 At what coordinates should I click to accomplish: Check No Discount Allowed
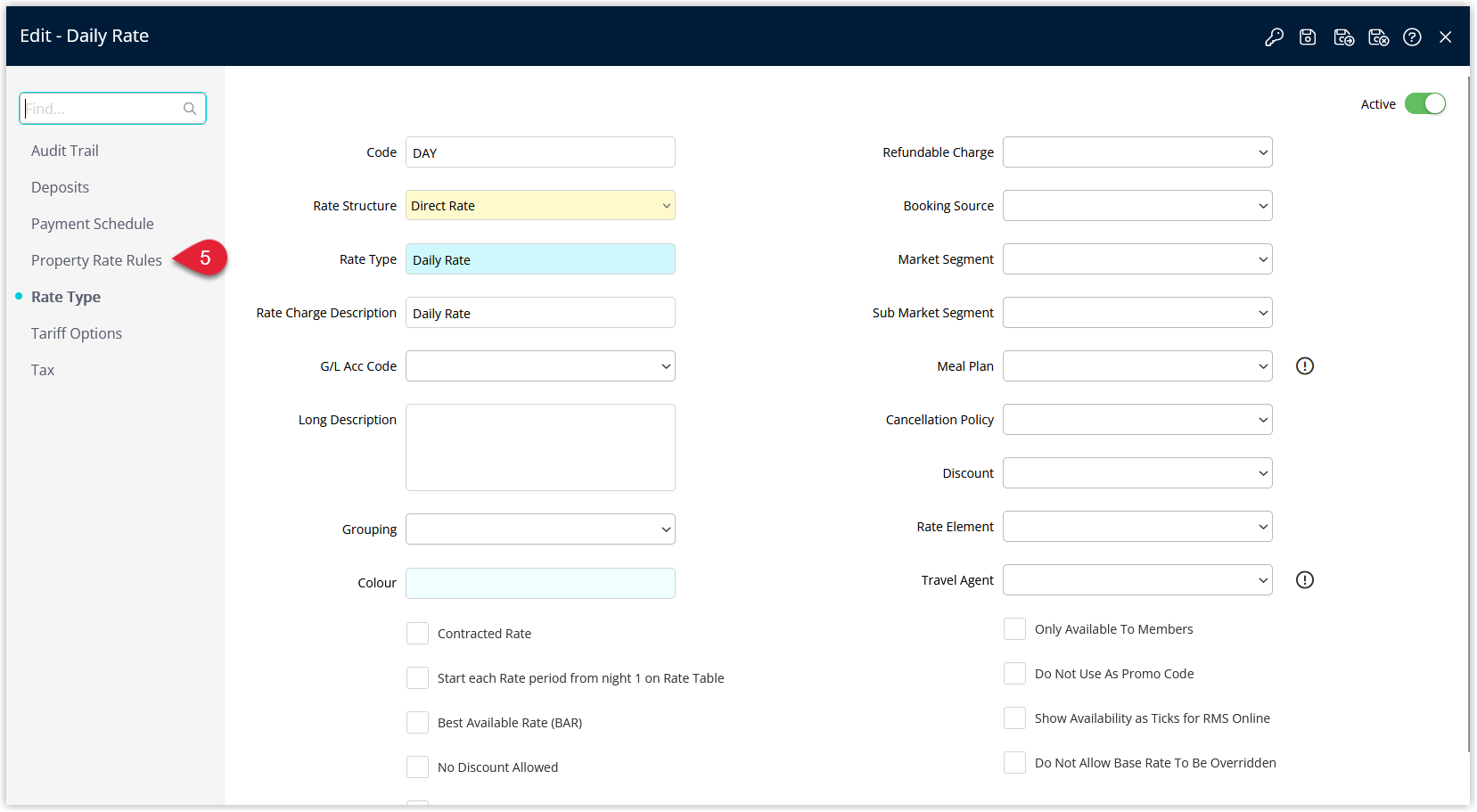pos(417,767)
